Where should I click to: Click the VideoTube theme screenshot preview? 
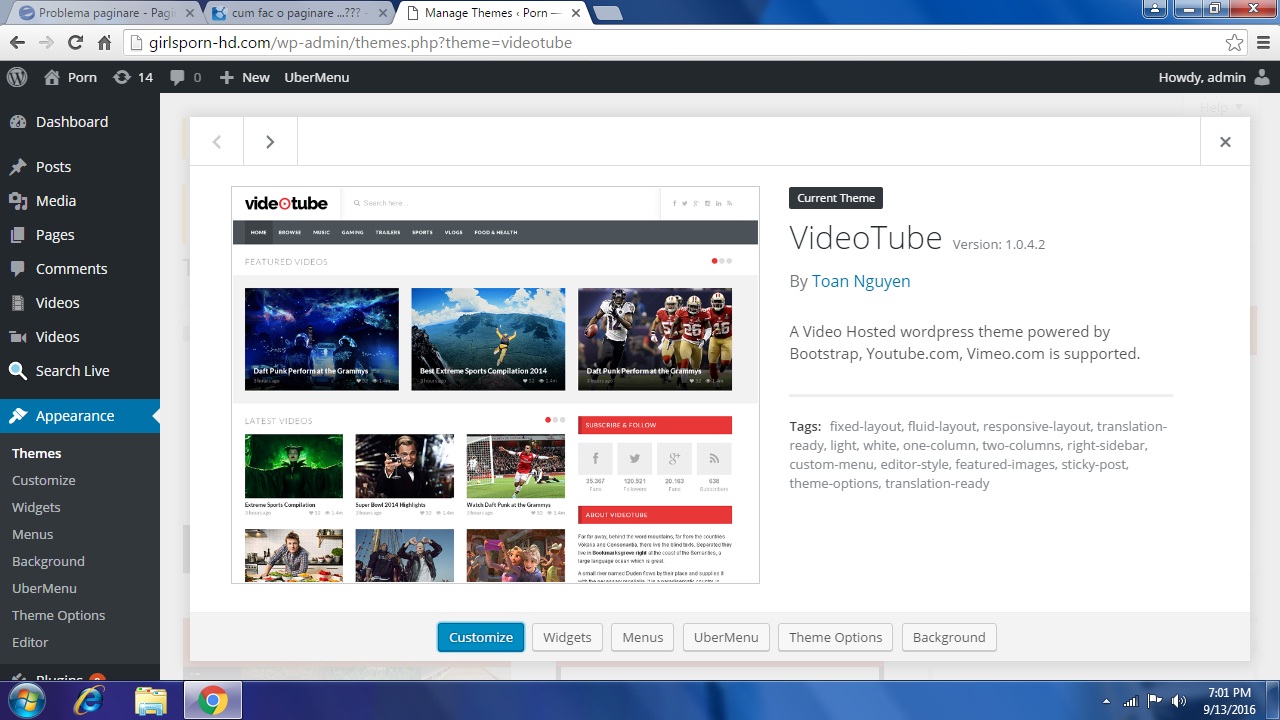(495, 385)
